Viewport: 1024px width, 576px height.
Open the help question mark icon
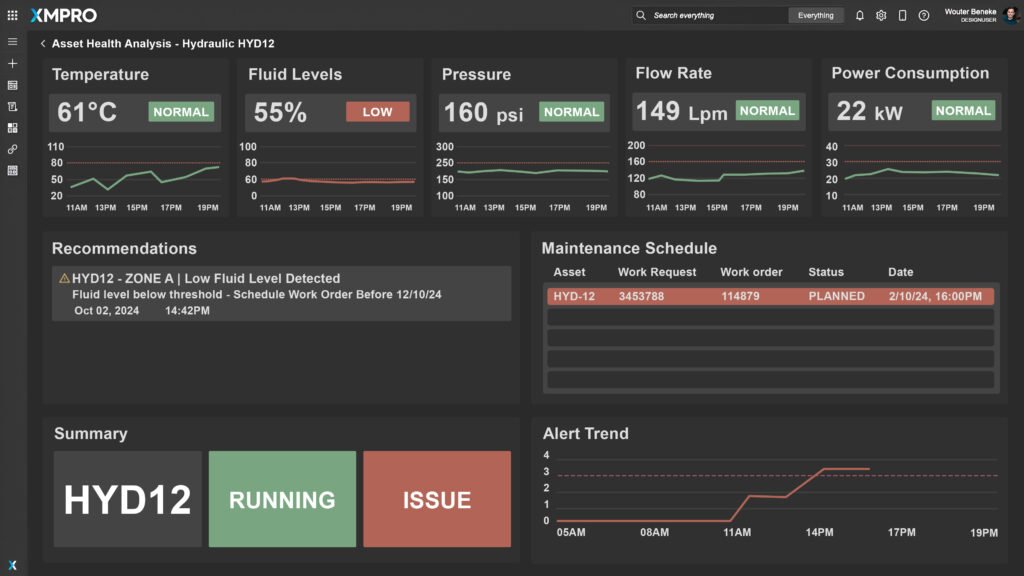pyautogui.click(x=924, y=15)
